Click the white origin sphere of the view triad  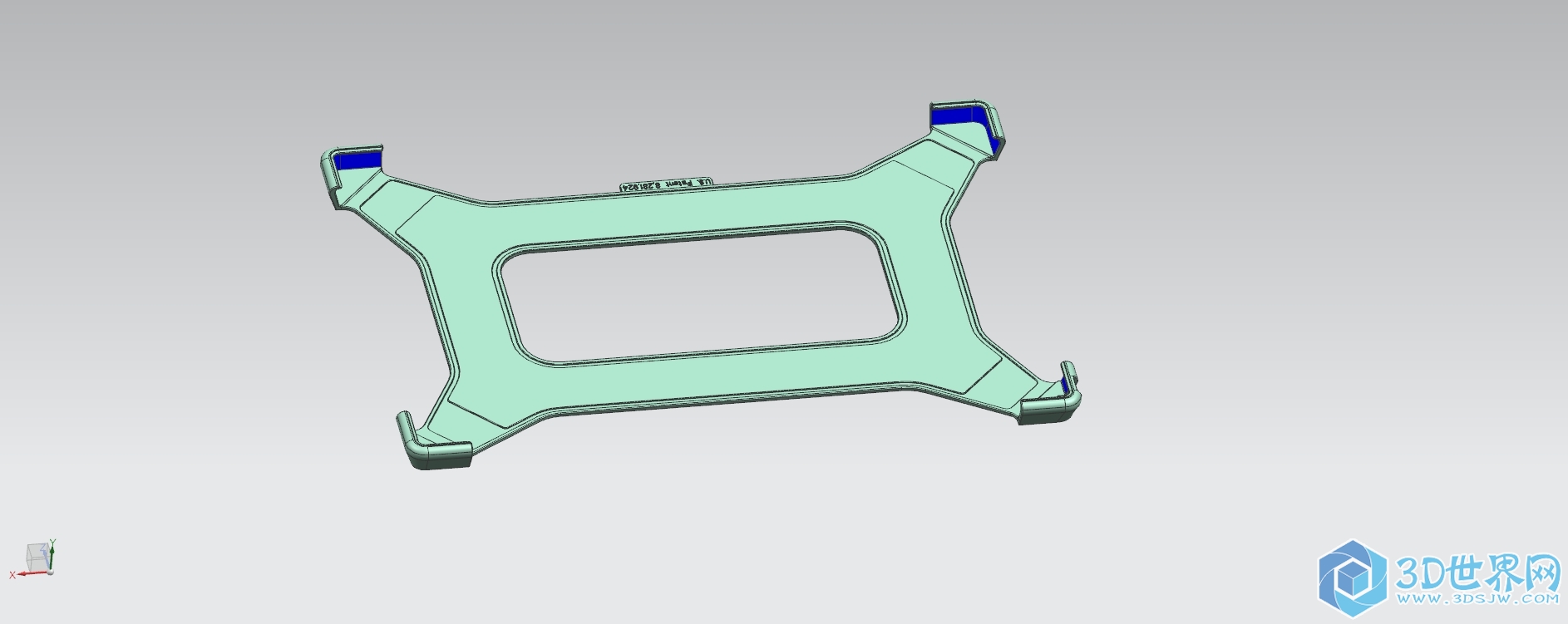point(50,572)
